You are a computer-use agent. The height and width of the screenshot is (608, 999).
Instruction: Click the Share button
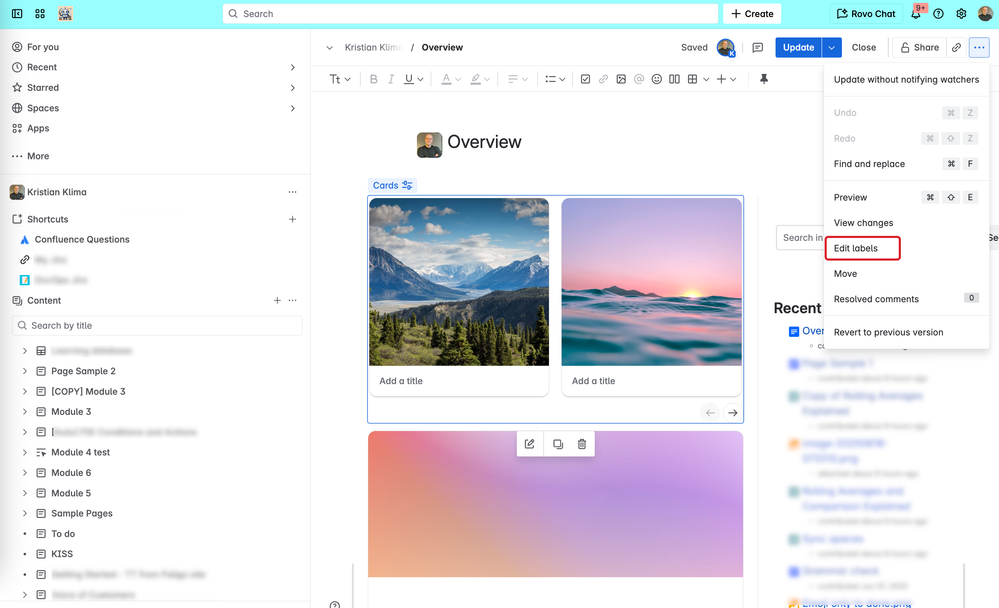[919, 47]
